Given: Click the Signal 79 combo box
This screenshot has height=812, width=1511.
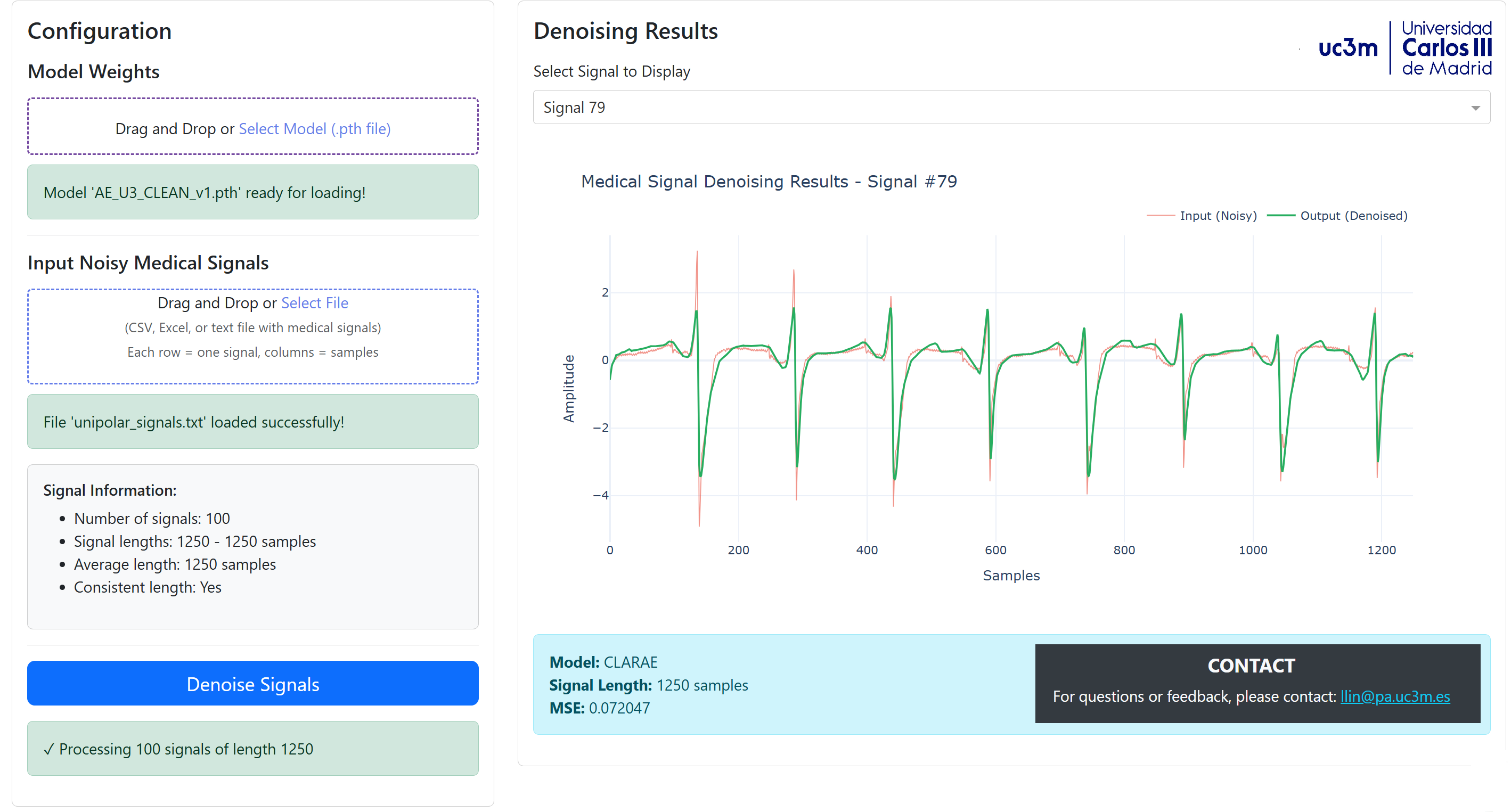Looking at the screenshot, I should click(x=997, y=107).
